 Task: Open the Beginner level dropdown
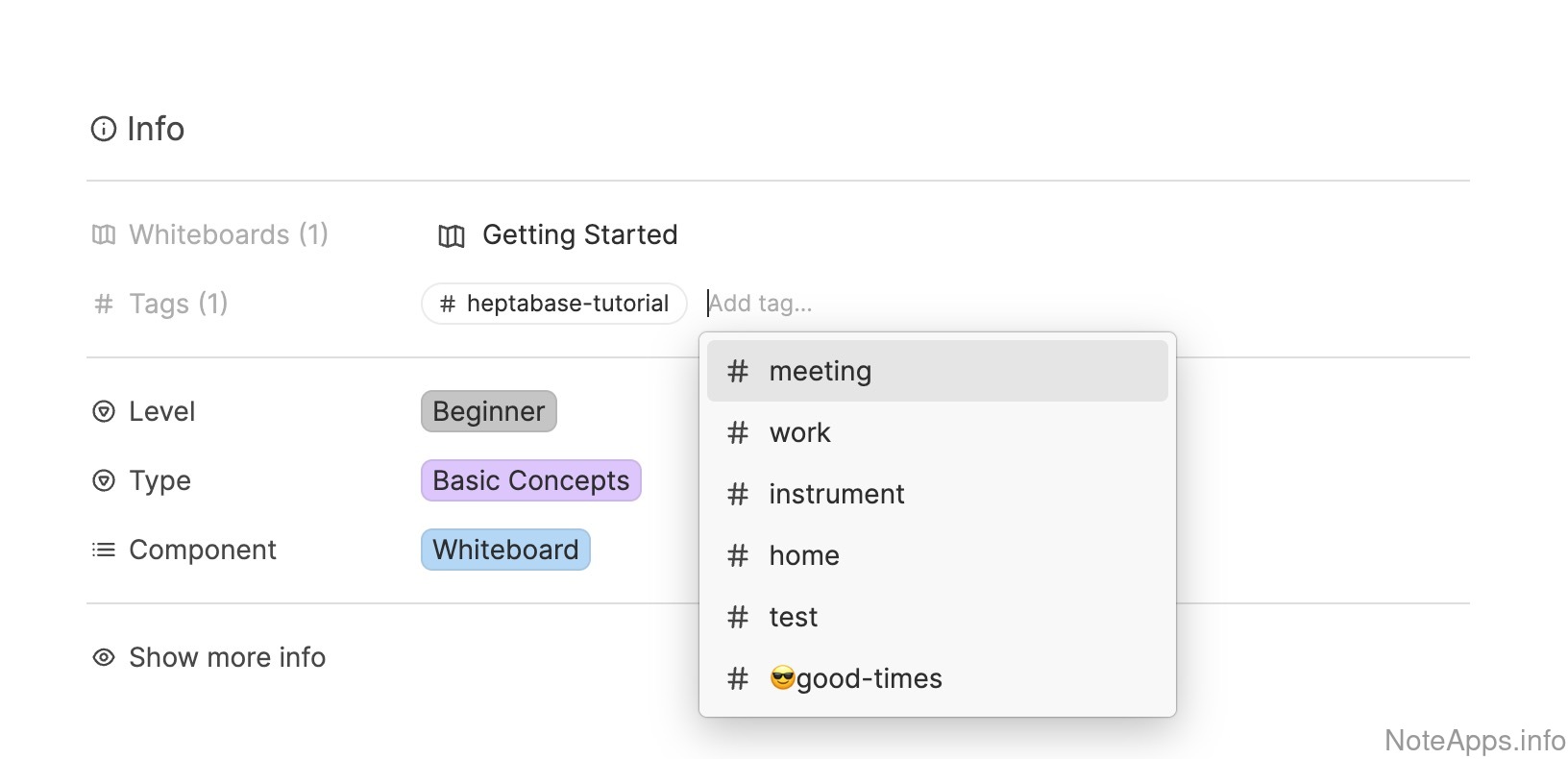point(488,411)
